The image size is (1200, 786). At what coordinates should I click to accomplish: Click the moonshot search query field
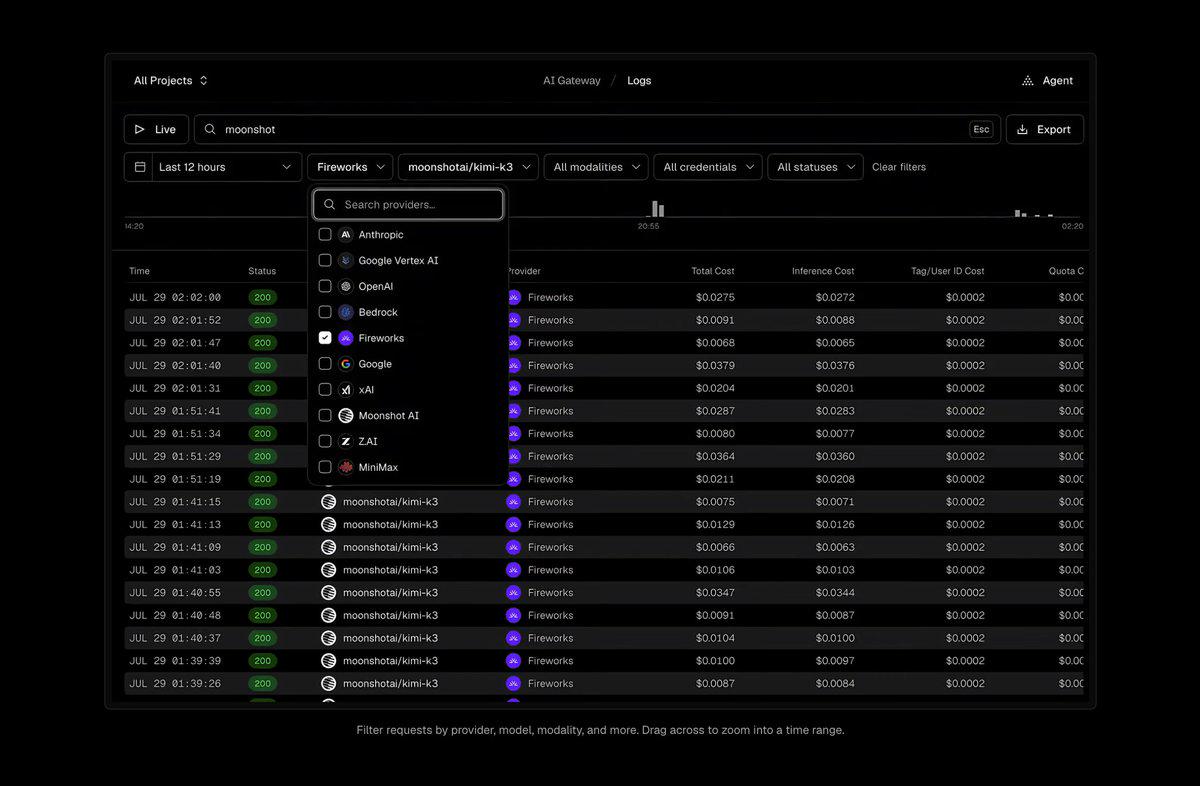[x=597, y=129]
